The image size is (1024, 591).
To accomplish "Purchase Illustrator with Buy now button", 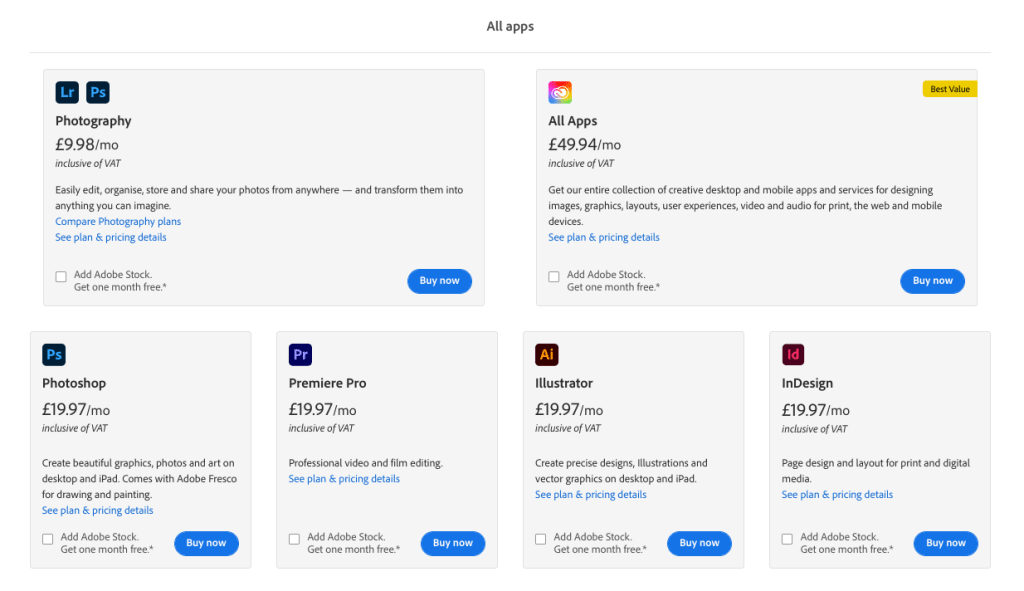I will [699, 543].
